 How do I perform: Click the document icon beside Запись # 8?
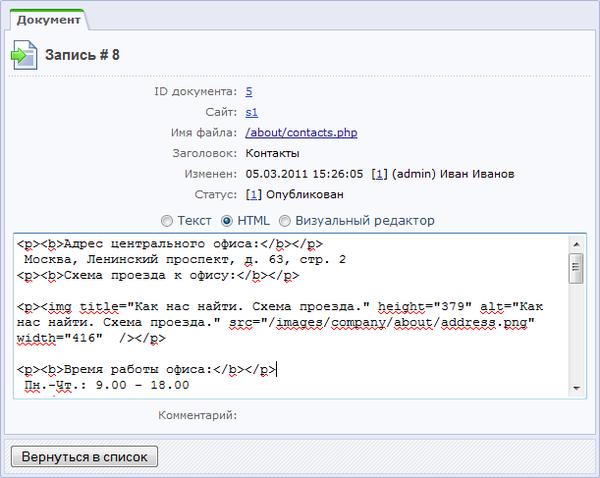(x=24, y=55)
